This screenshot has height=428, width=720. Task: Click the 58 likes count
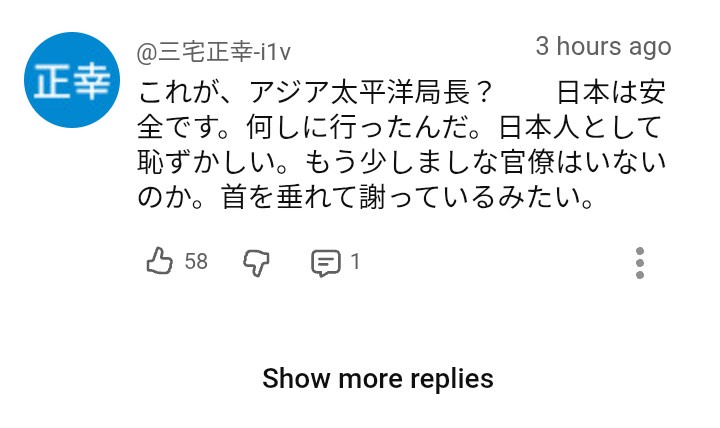click(196, 262)
